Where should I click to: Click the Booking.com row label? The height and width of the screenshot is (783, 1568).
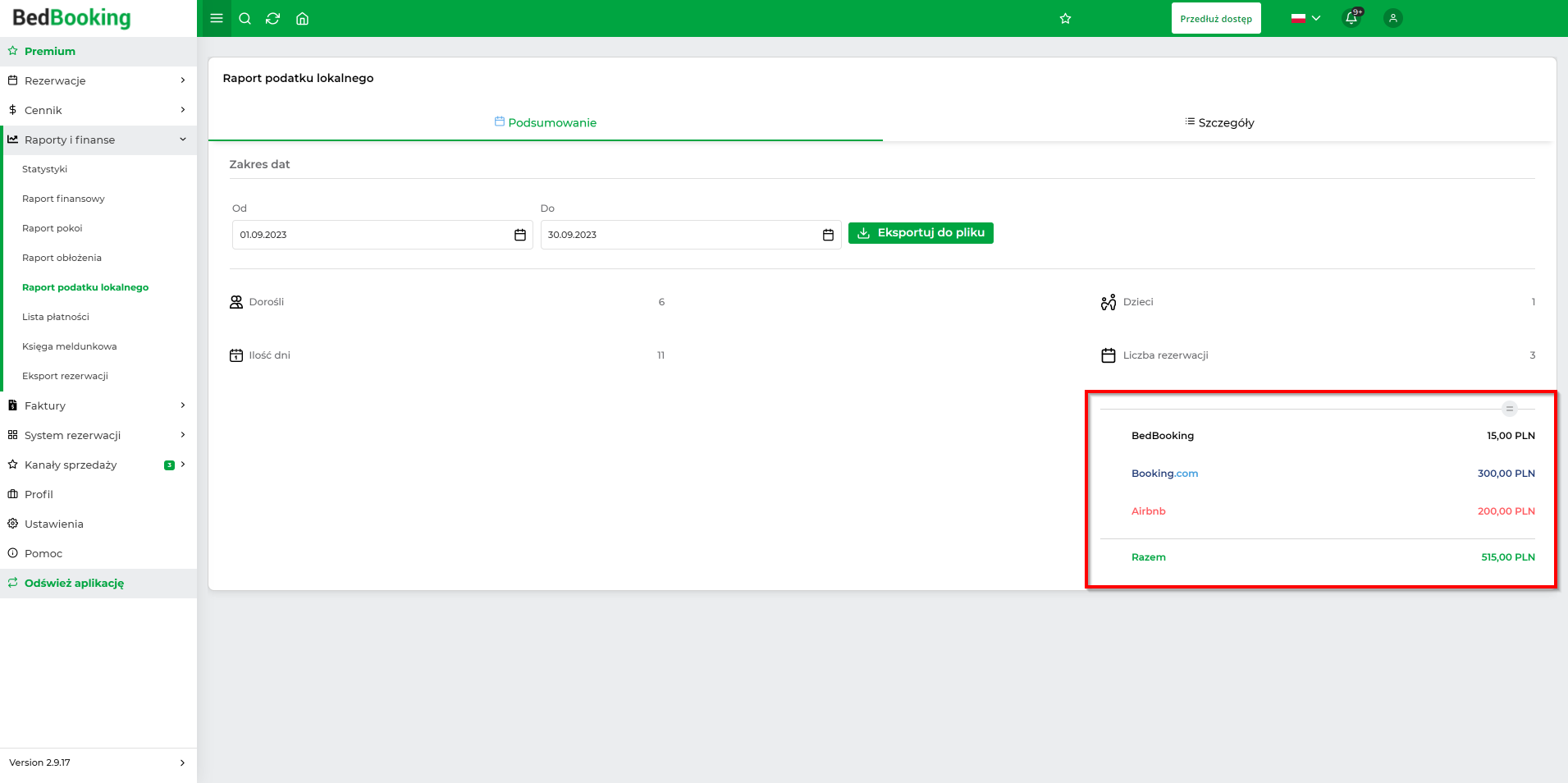click(x=1164, y=474)
